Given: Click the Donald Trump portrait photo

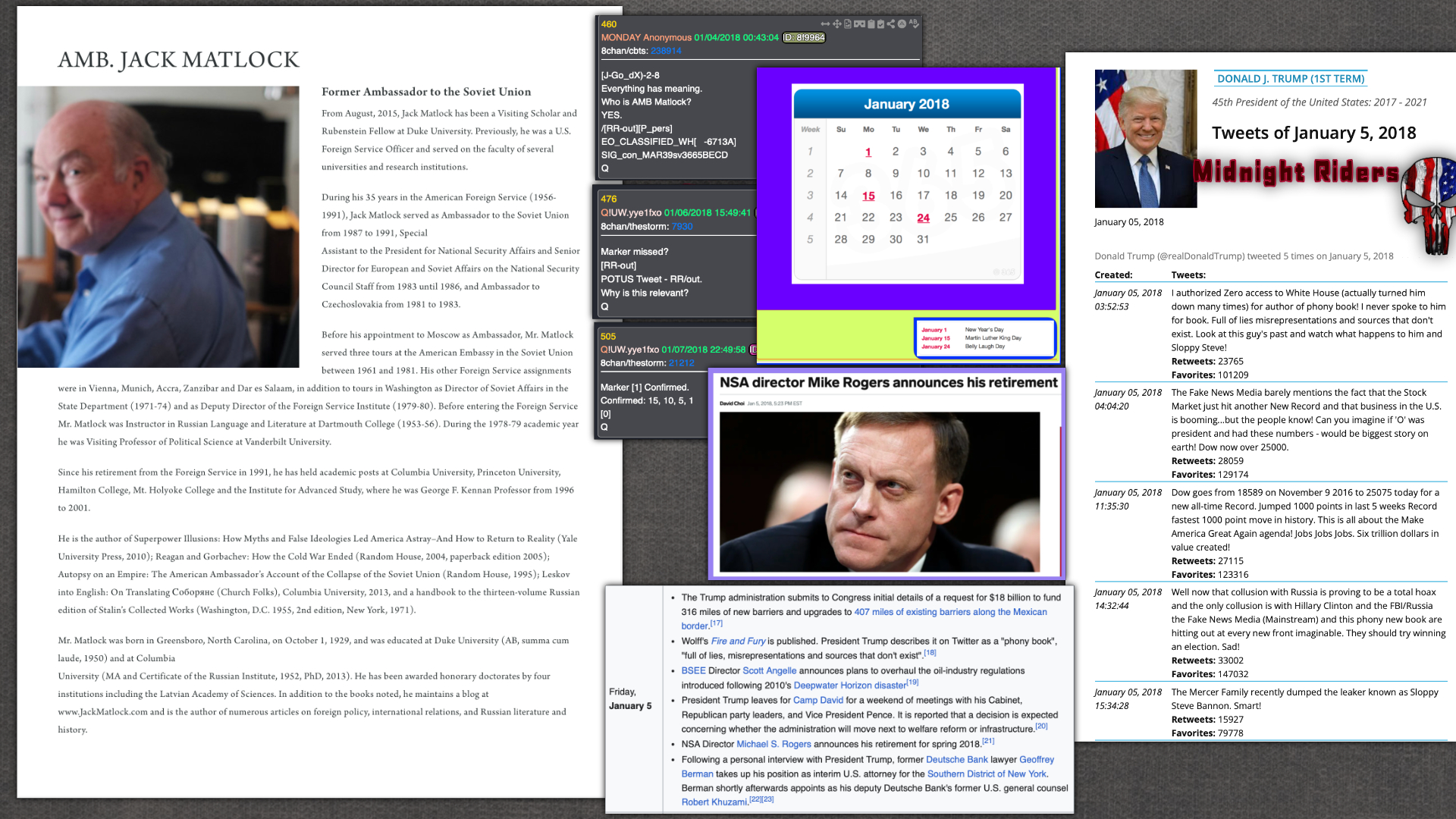Looking at the screenshot, I should click(x=1146, y=139).
